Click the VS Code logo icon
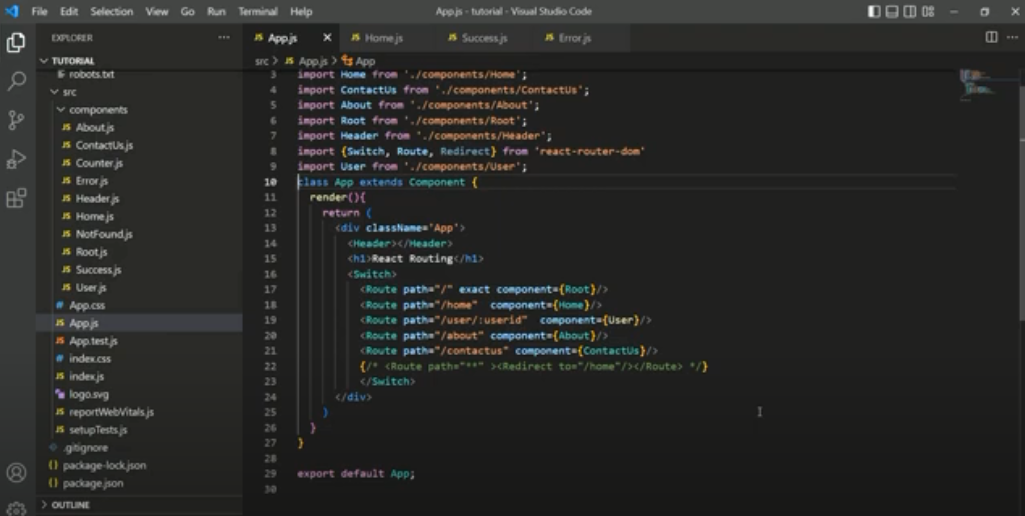The image size is (1025, 516). pyautogui.click(x=12, y=11)
